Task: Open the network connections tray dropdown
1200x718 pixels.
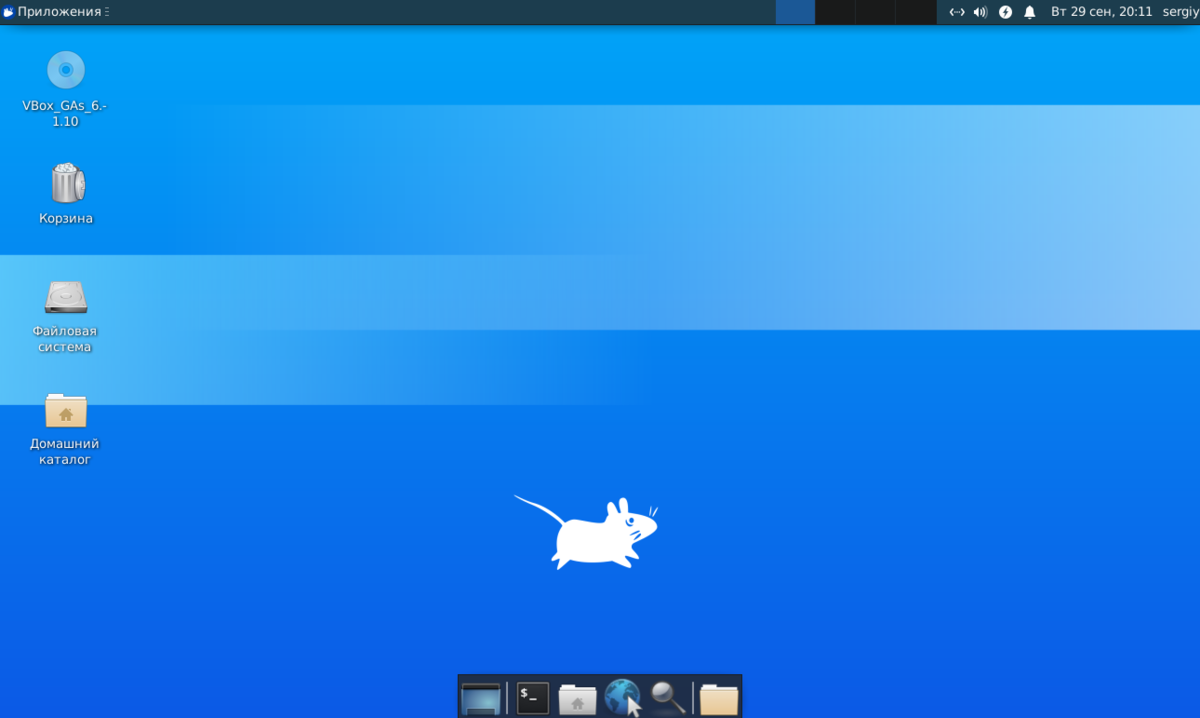Action: [957, 12]
